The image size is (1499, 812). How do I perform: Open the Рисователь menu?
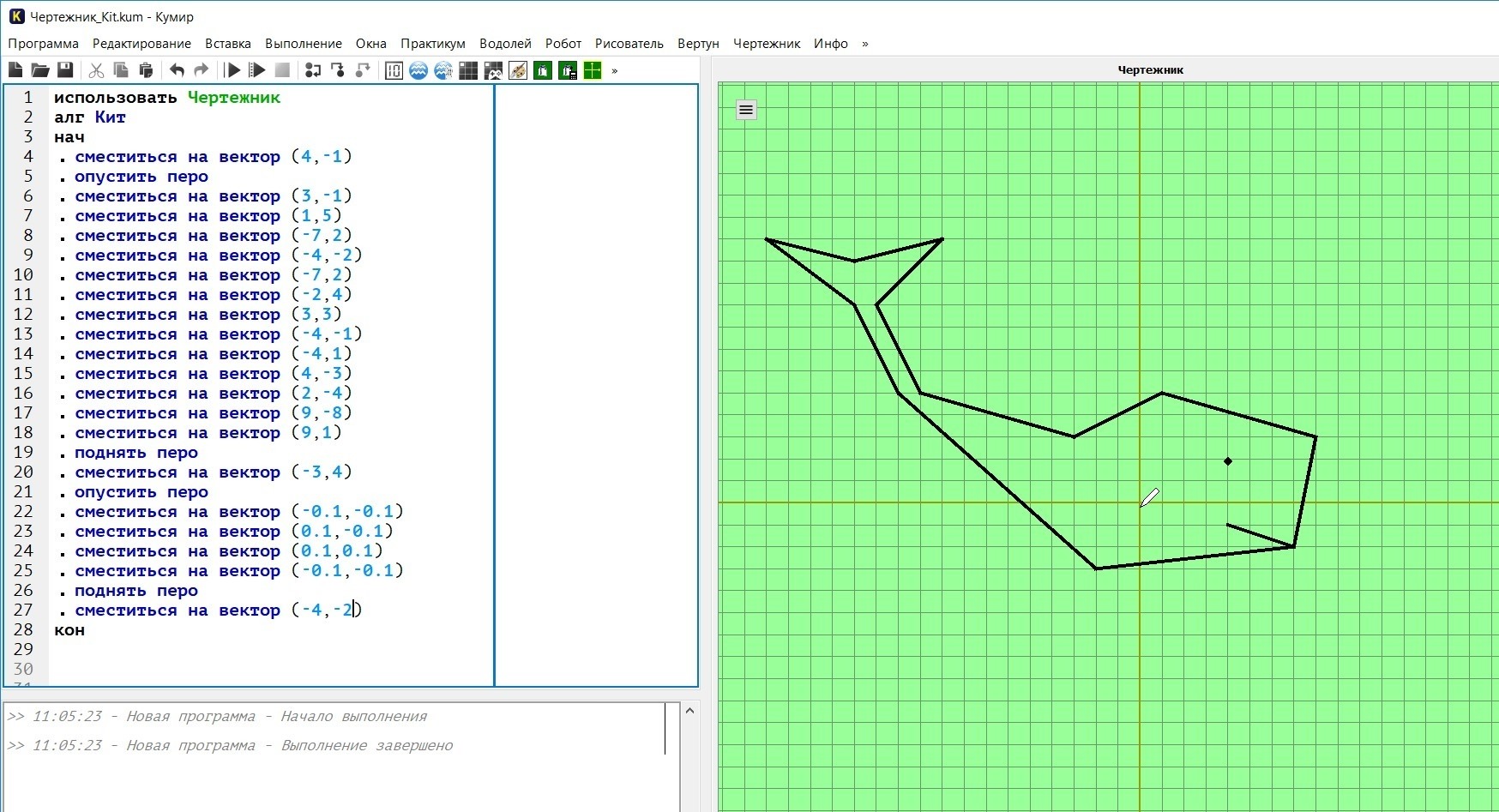click(629, 44)
